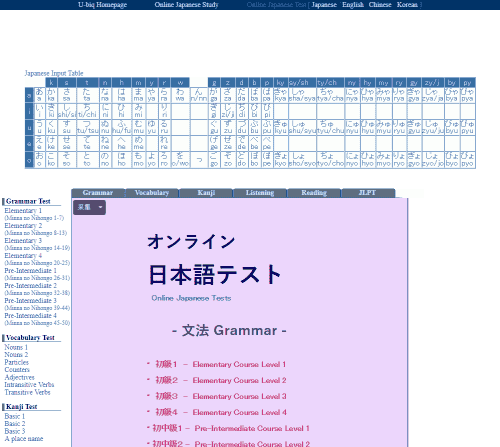Click the か (ka) cell in the input table

tap(51, 95)
